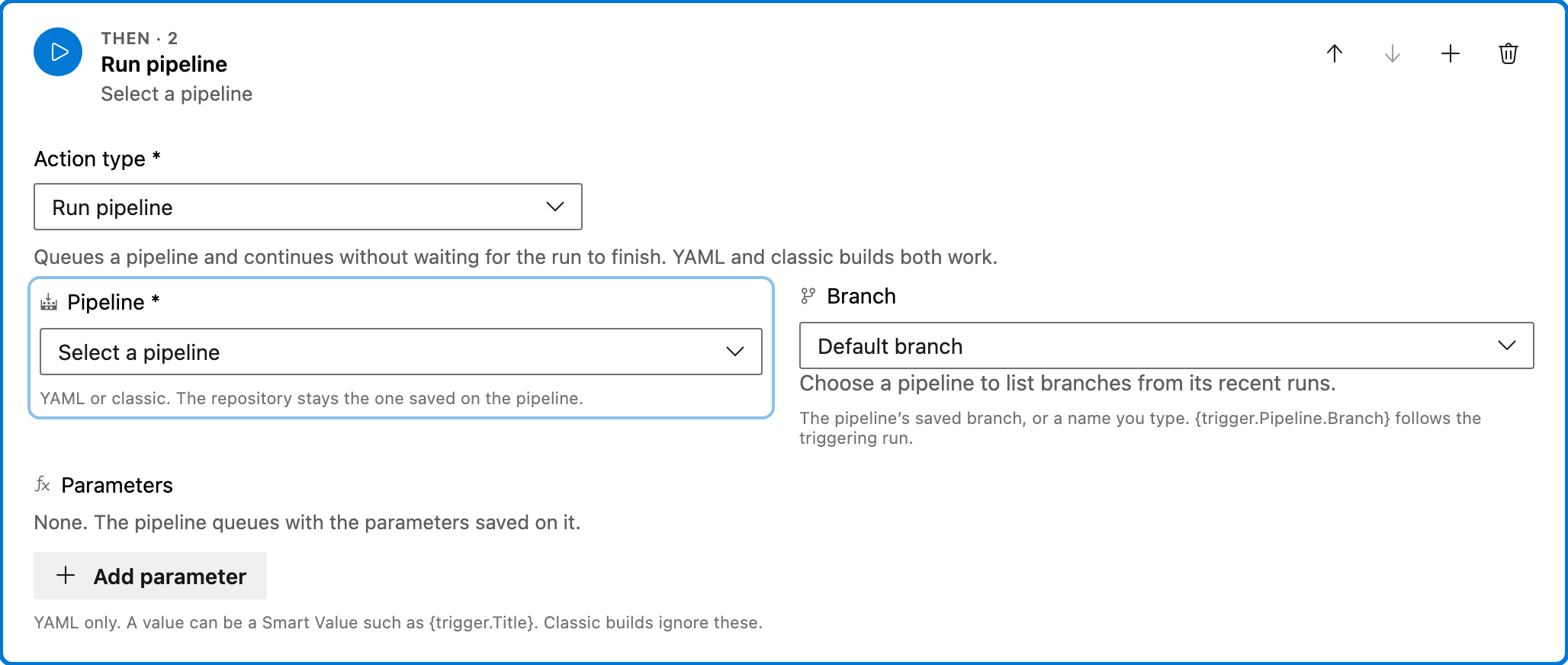Image resolution: width=1568 pixels, height=665 pixels.
Task: Click the Add parameter button
Action: [x=150, y=576]
